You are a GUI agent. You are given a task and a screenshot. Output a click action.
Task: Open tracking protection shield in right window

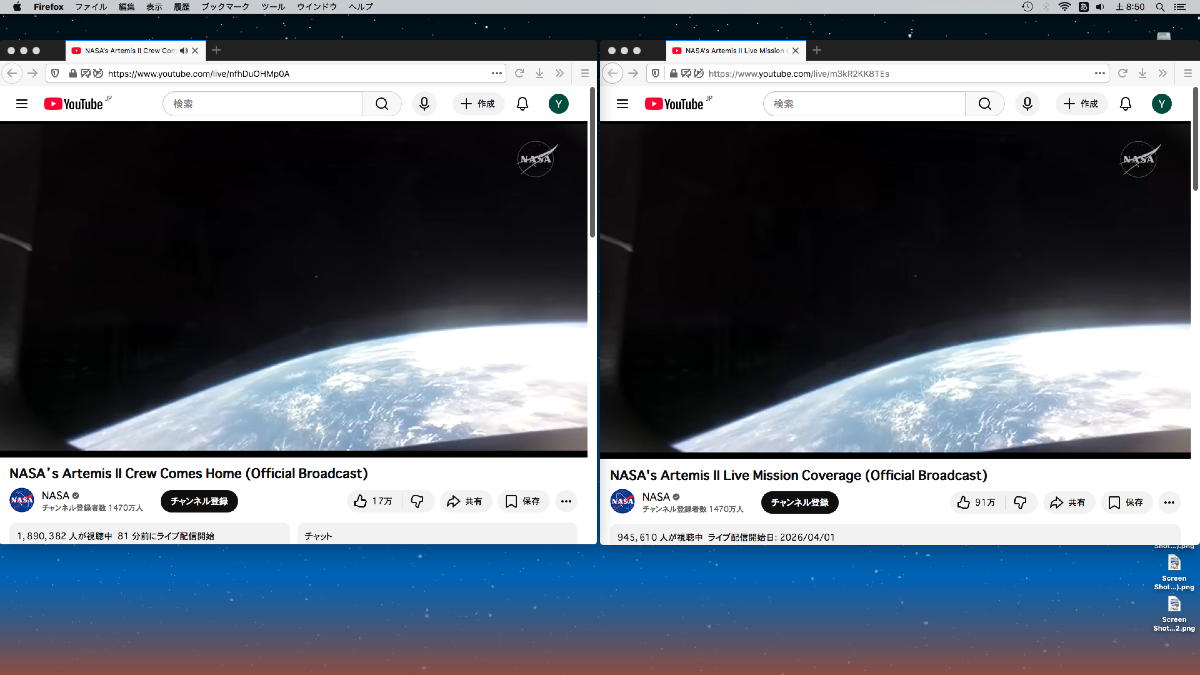[655, 73]
